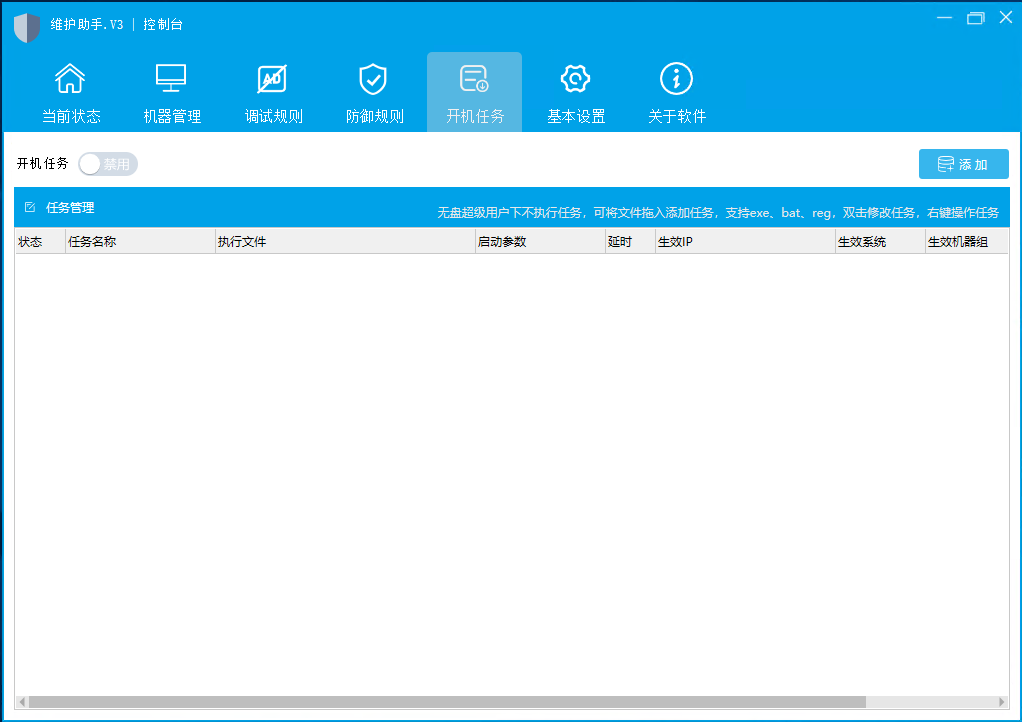Click the 启动参数 column header

[540, 242]
